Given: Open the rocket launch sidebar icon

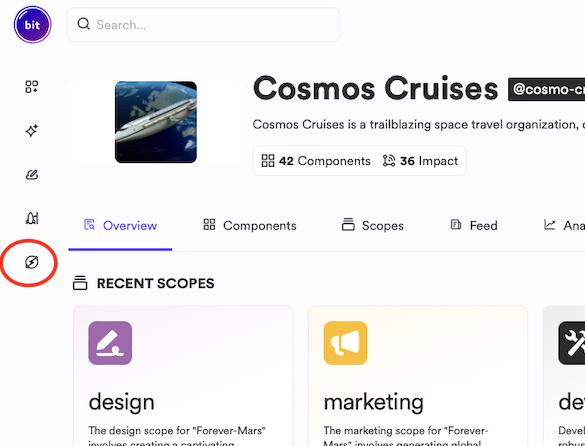Looking at the screenshot, I should [32, 218].
